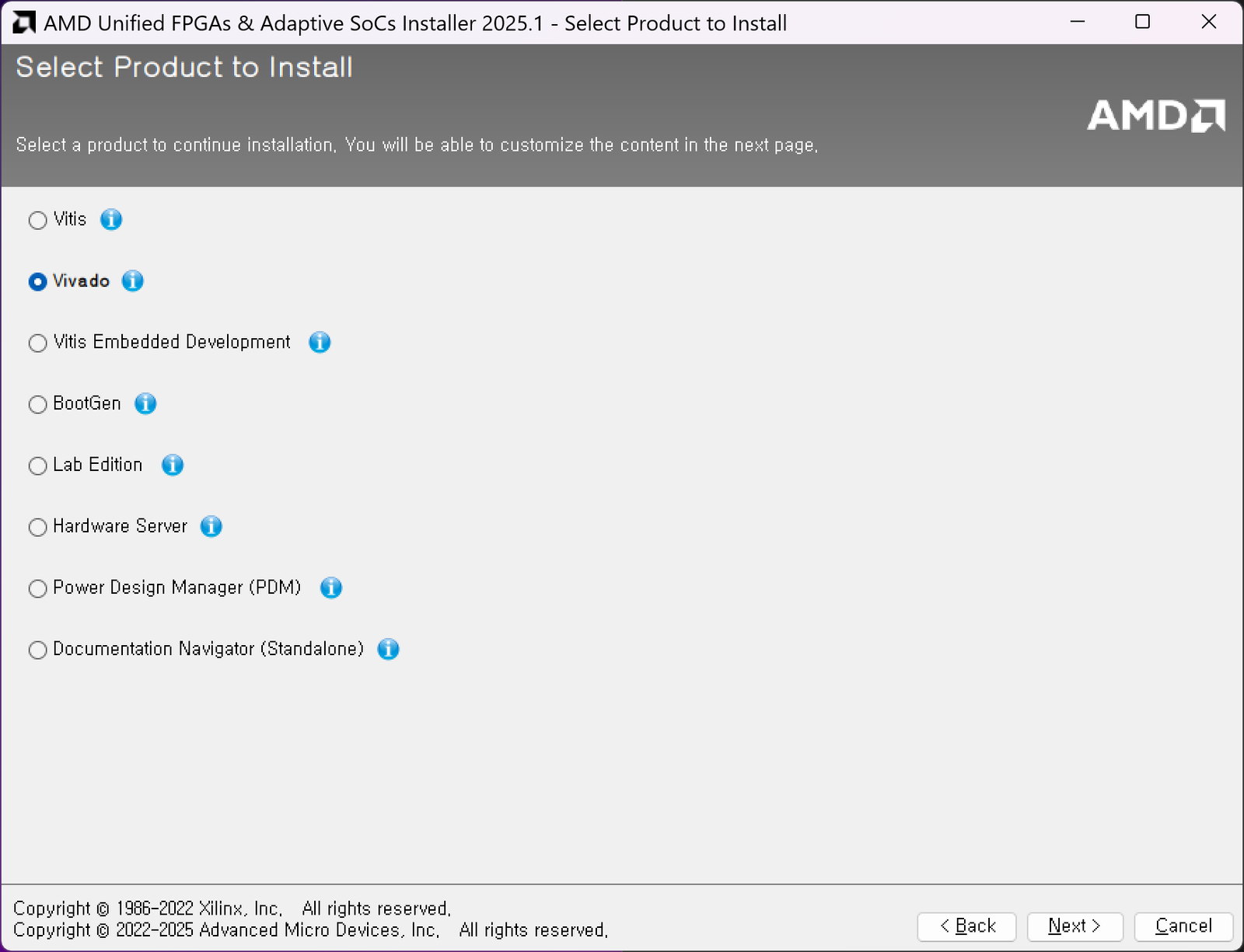Click the BootGen info icon
This screenshot has height=952, width=1244.
pos(145,404)
